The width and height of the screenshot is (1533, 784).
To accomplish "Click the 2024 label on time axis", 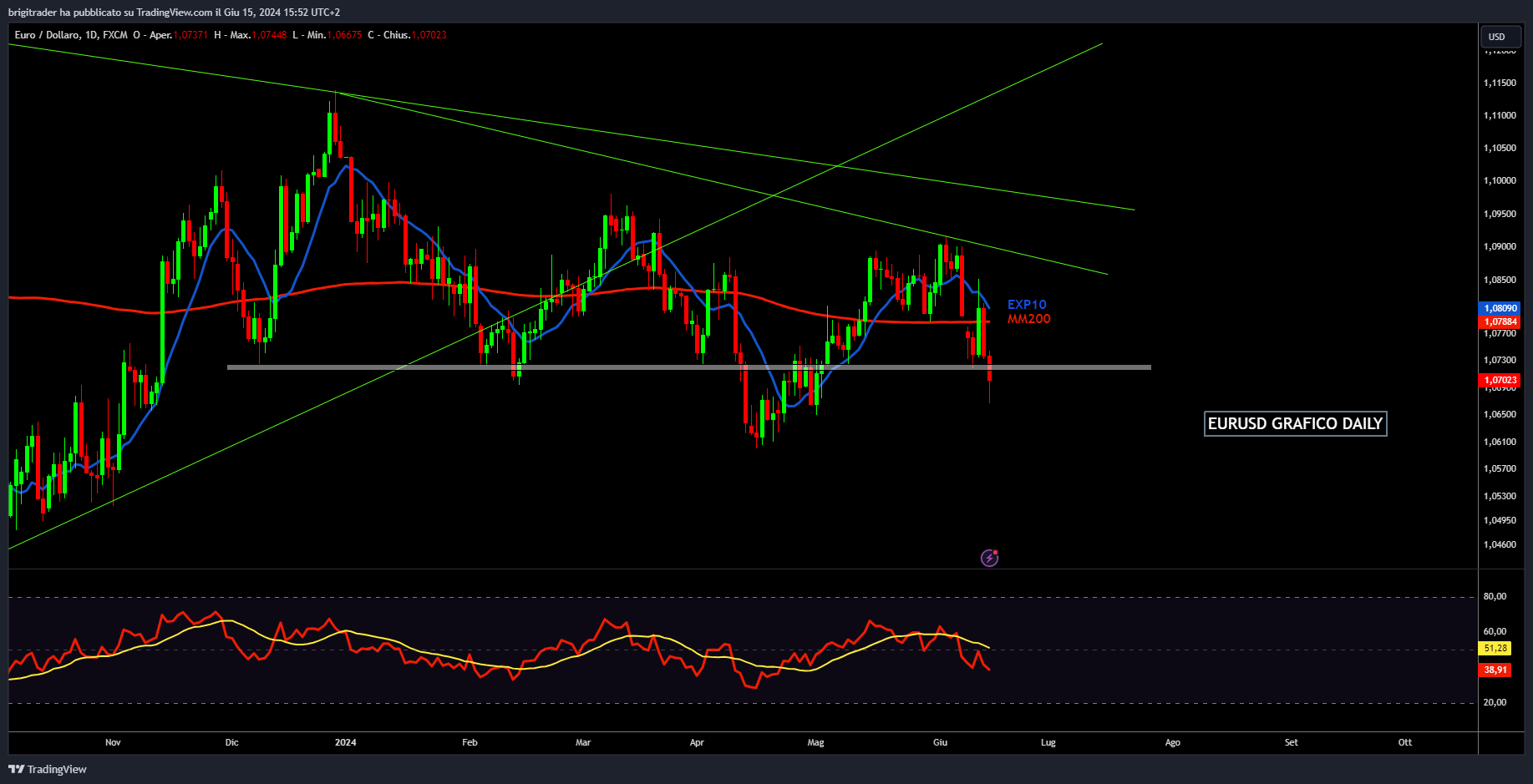I will point(345,742).
